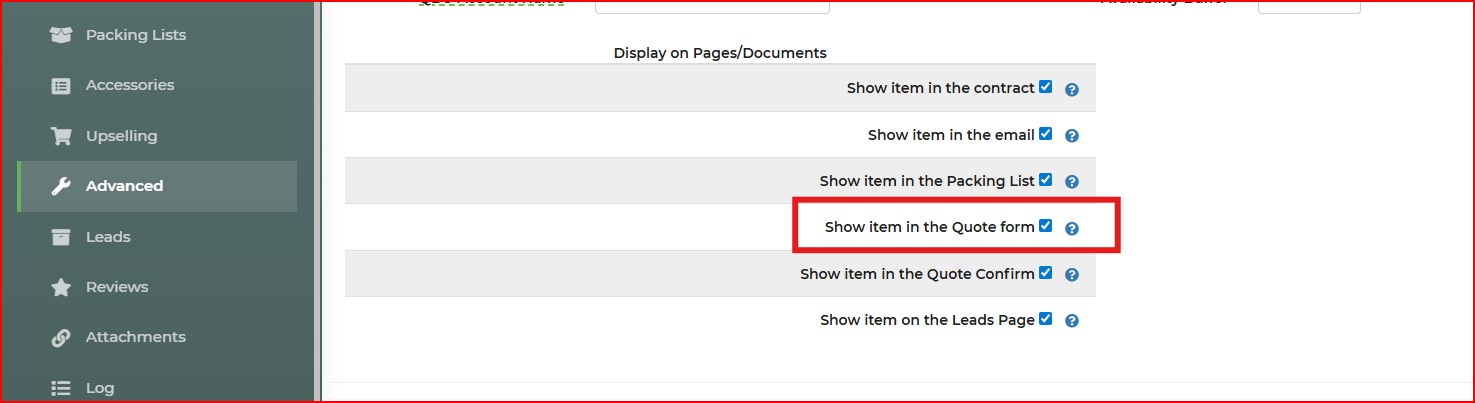The image size is (1475, 403).
Task: Toggle Show item in the Quote form
Action: pos(1046,226)
